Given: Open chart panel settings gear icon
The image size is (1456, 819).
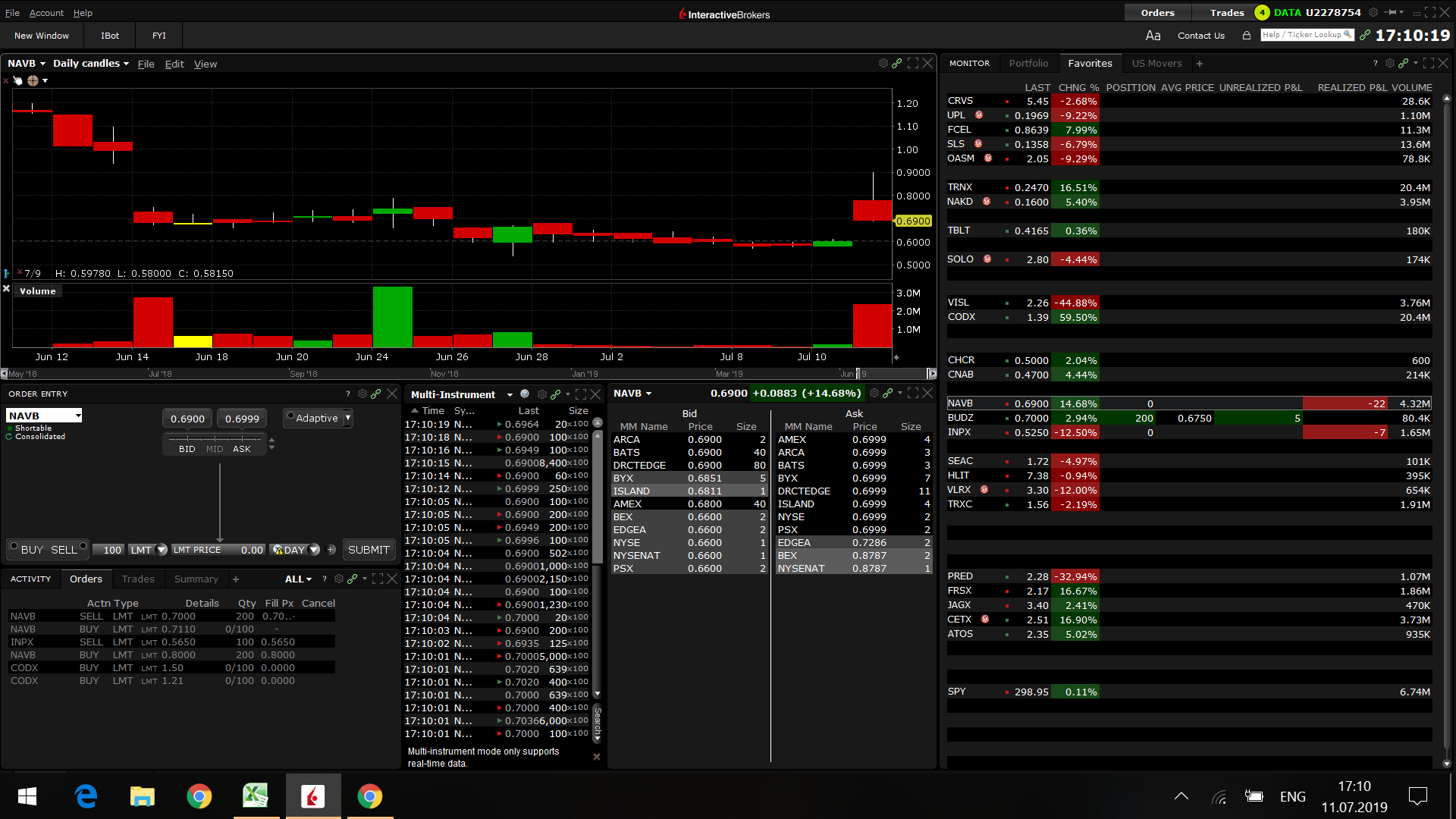Looking at the screenshot, I should [883, 64].
